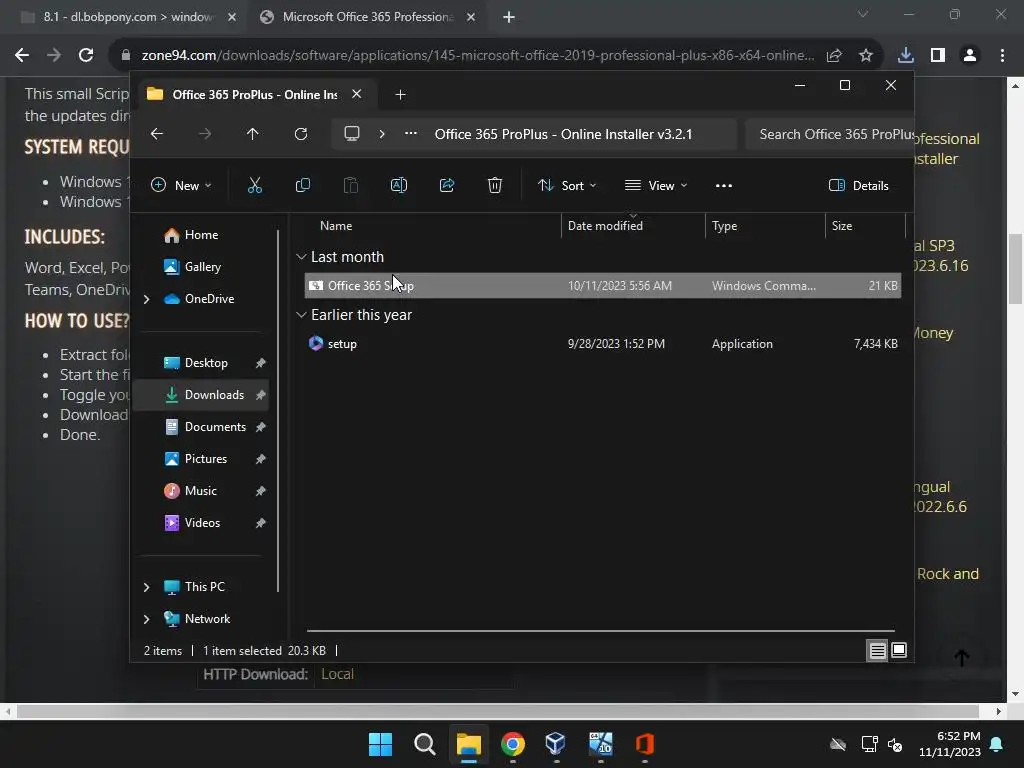Collapse the Last month group

coord(301,257)
